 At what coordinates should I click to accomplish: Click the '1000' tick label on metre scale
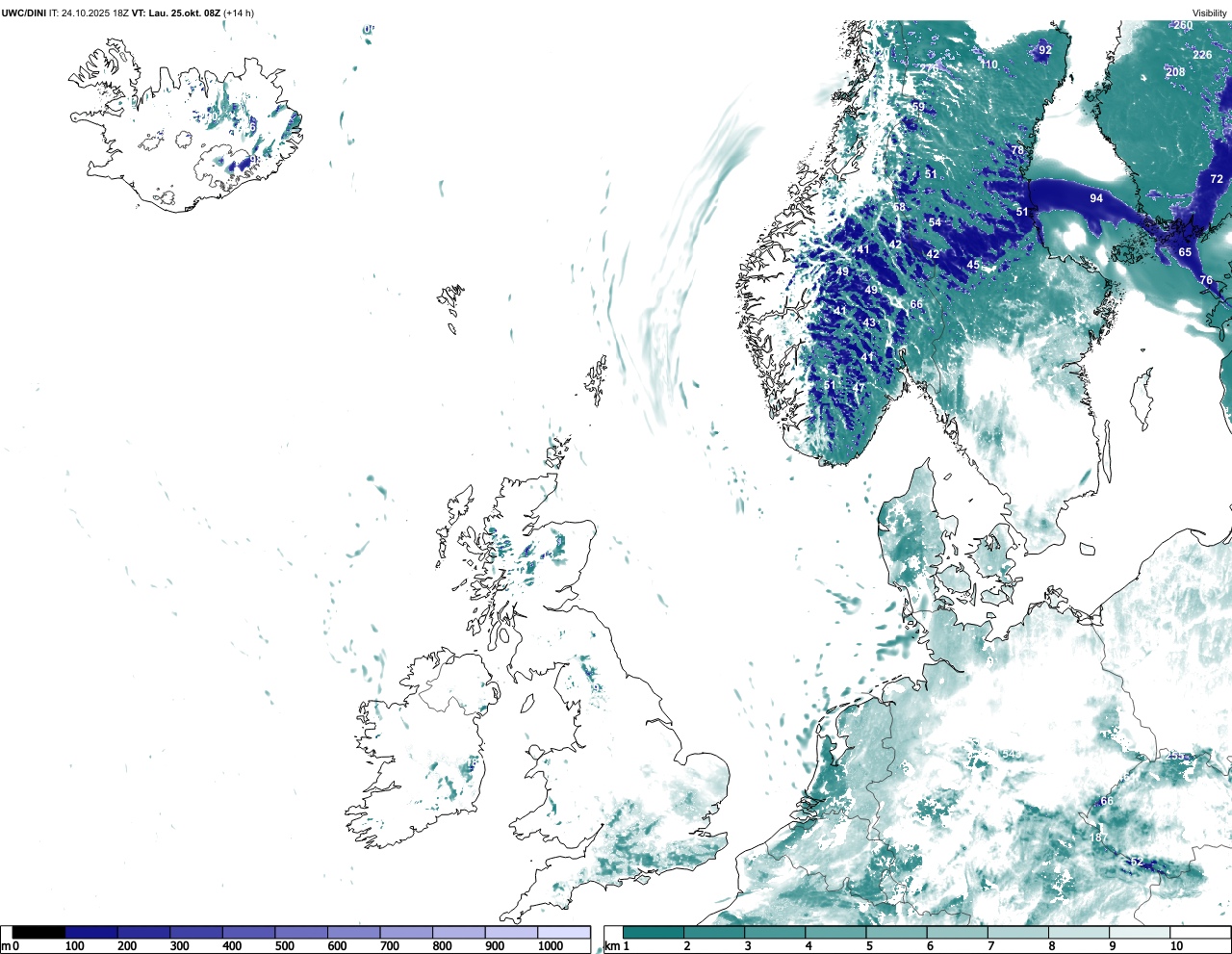[x=551, y=946]
